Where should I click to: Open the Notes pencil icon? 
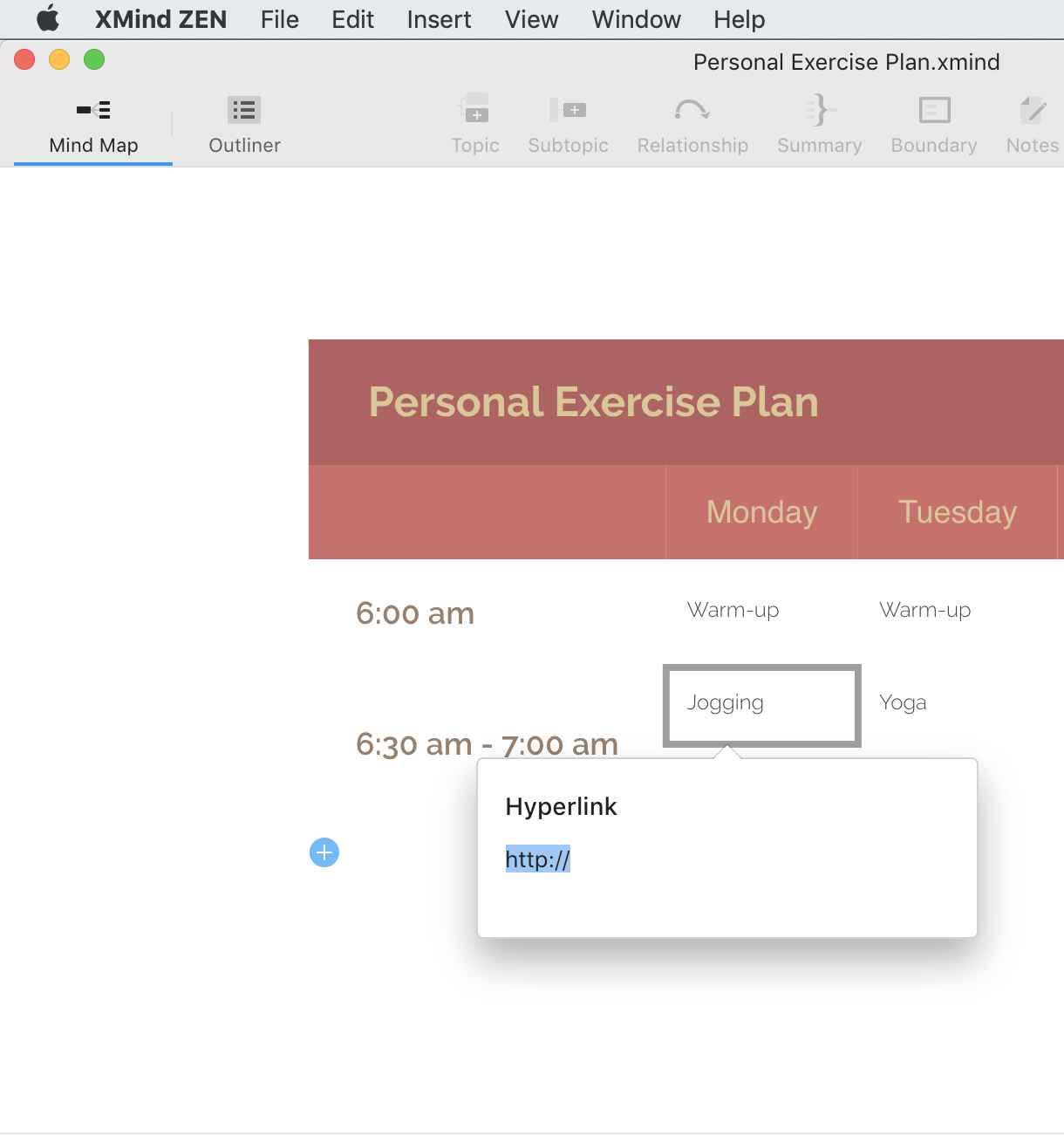[1033, 109]
